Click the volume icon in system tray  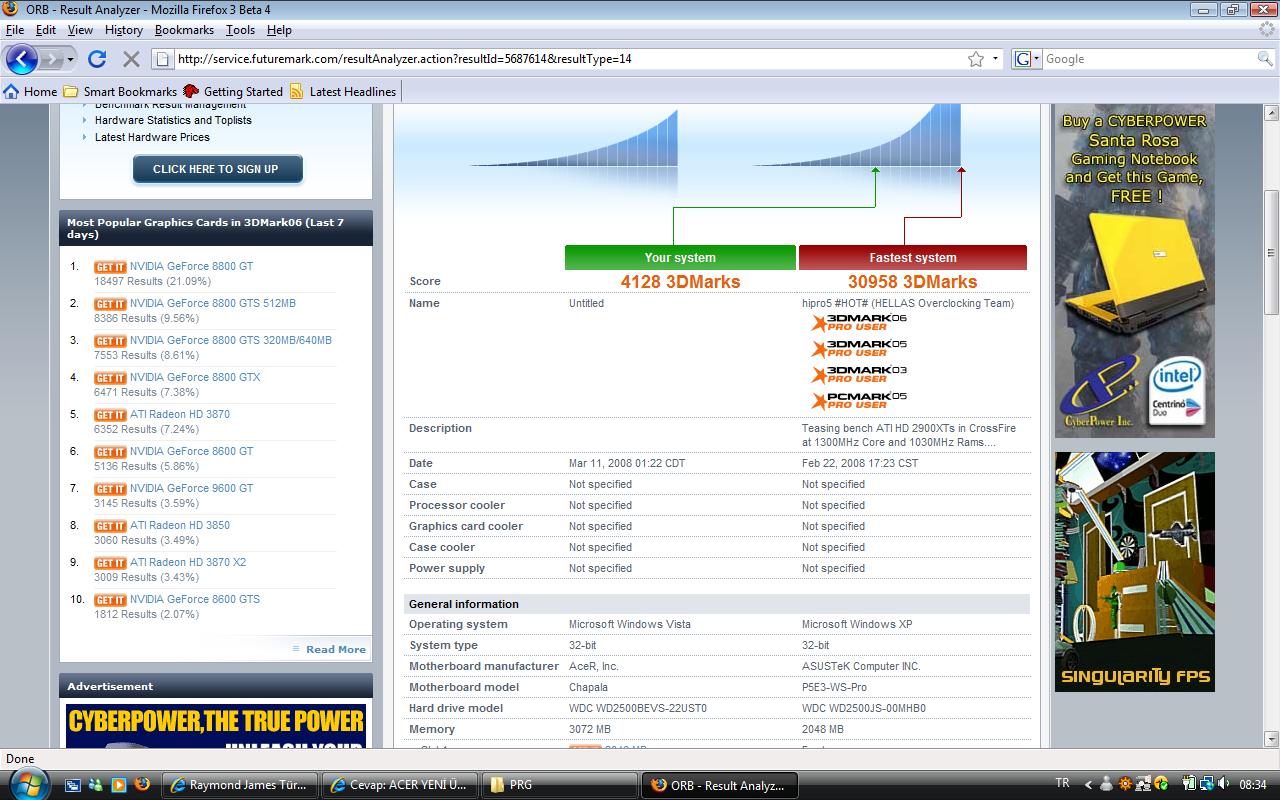point(1226,785)
